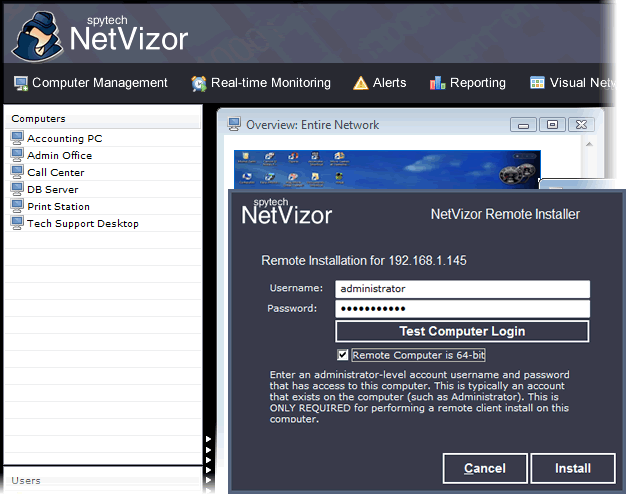This screenshot has width=629, height=500.
Task: Select Admin Office in the Computers list
Action: point(103,155)
